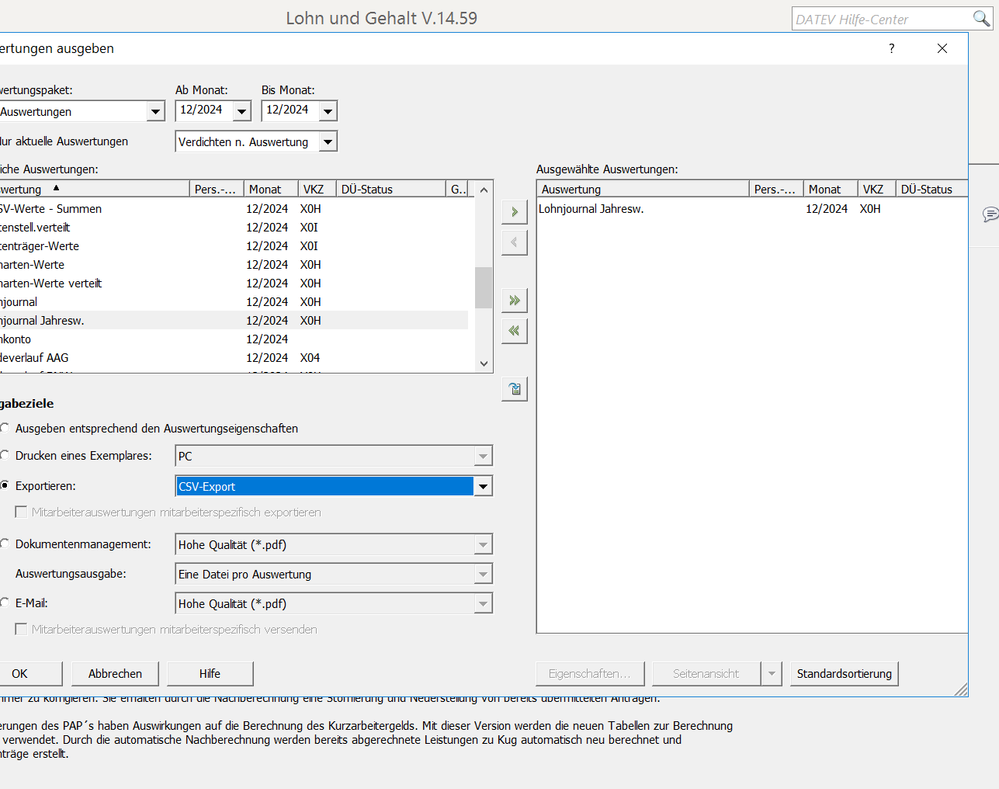Viewport: 999px width, 789px height.
Task: Click the speech bubble icon at right edge
Action: 991,214
